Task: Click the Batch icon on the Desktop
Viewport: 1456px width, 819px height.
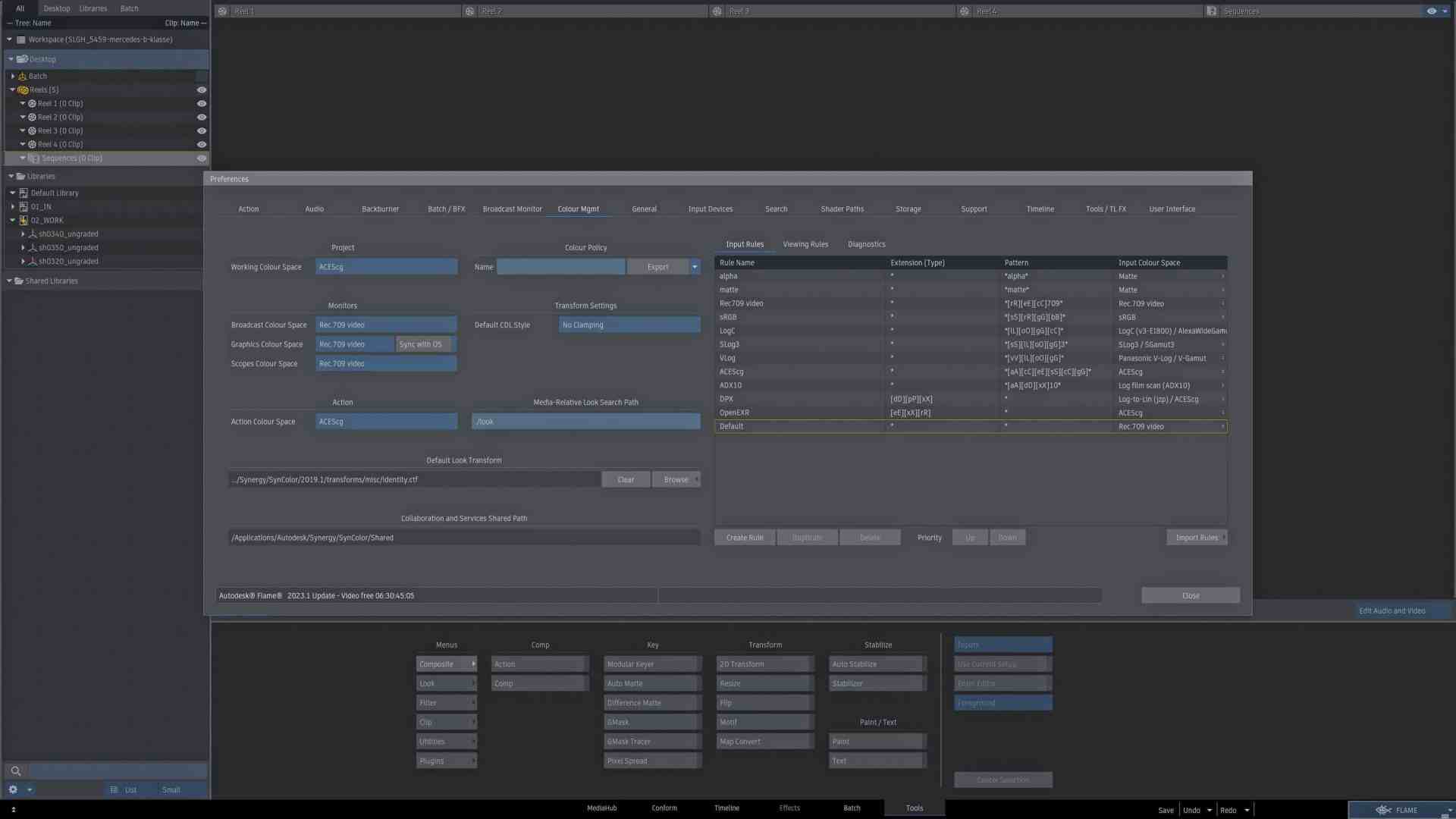Action: click(23, 76)
